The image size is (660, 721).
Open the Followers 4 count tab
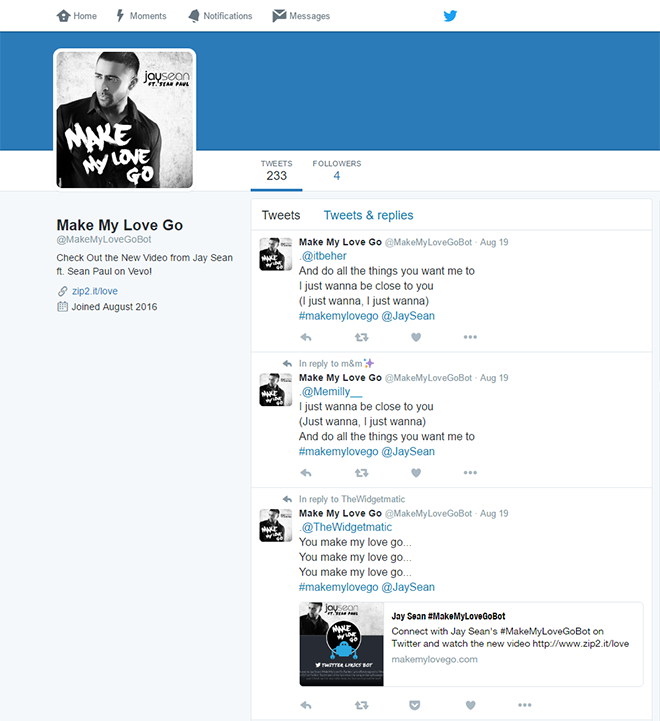click(337, 171)
